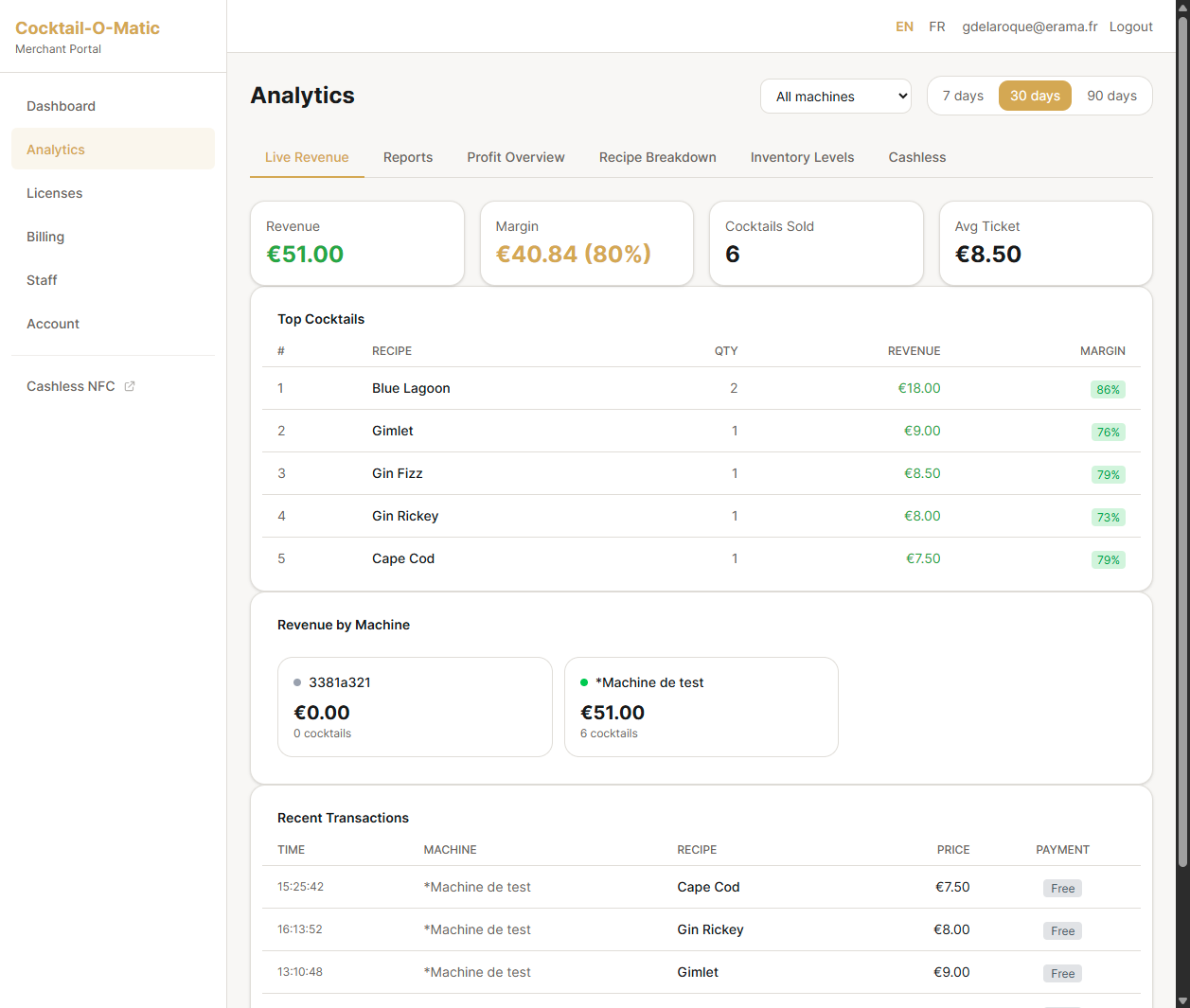Click the Cocktails Sold card
The height and width of the screenshot is (1008, 1190).
[816, 243]
